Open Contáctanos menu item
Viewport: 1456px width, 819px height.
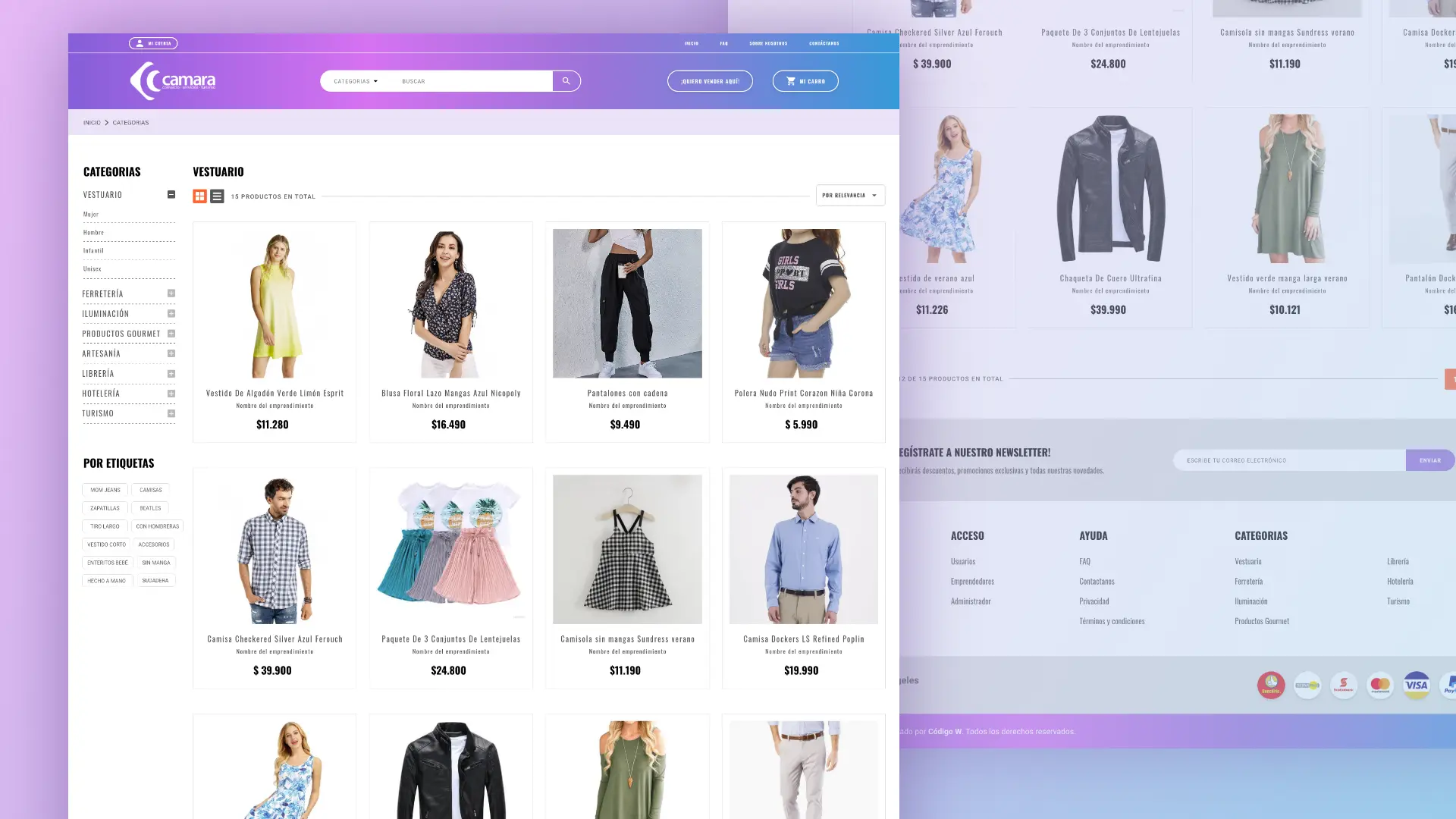point(824,43)
